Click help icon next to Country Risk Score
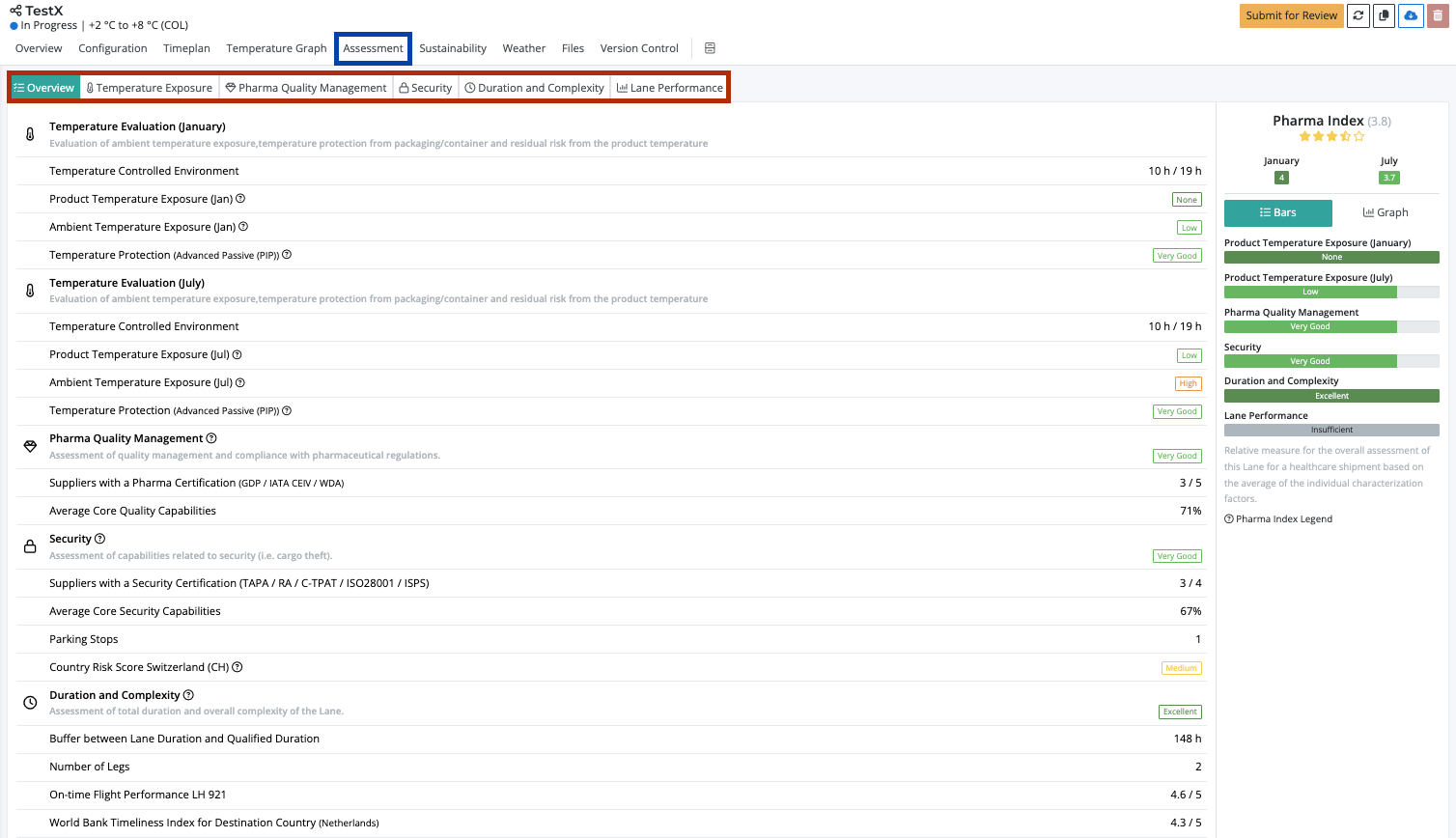 [x=238, y=667]
